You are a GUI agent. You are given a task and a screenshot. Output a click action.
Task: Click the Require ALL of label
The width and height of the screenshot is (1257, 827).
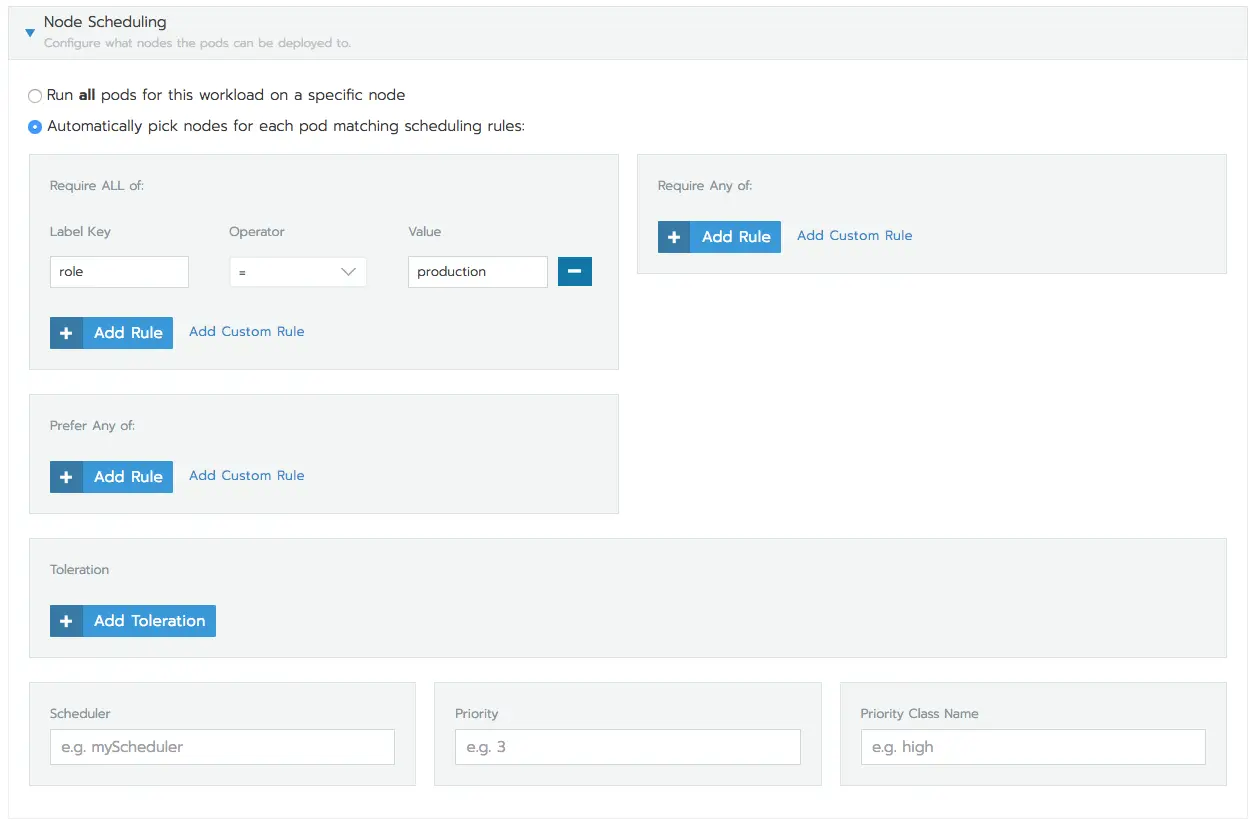click(97, 186)
